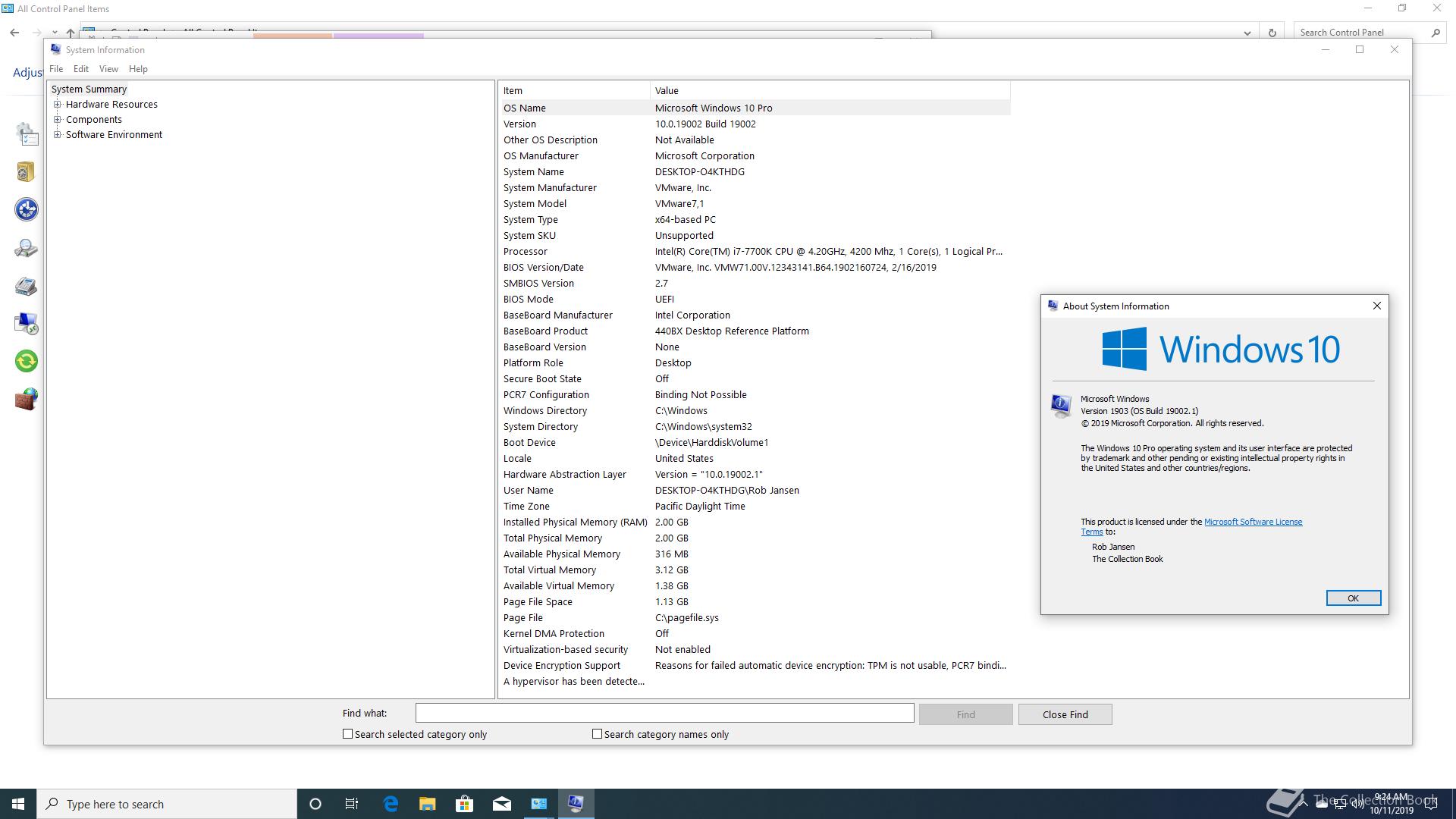Launch Microsoft Edge from the taskbar
Screen dimensions: 1456x819
(391, 804)
